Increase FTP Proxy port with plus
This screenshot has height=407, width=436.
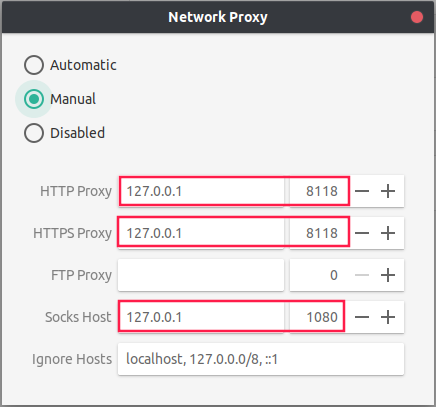[388, 275]
